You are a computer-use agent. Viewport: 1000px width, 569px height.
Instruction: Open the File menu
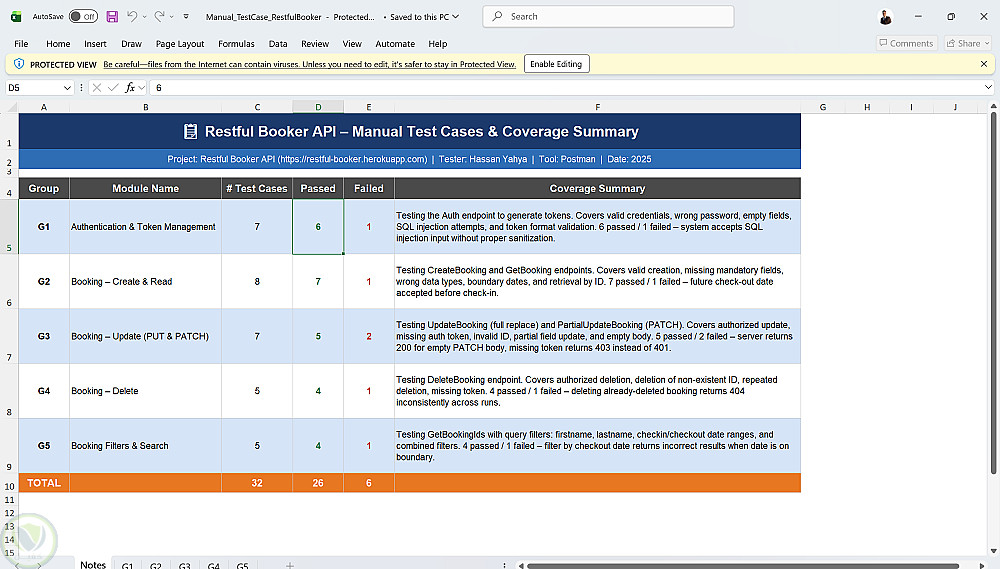coord(21,43)
